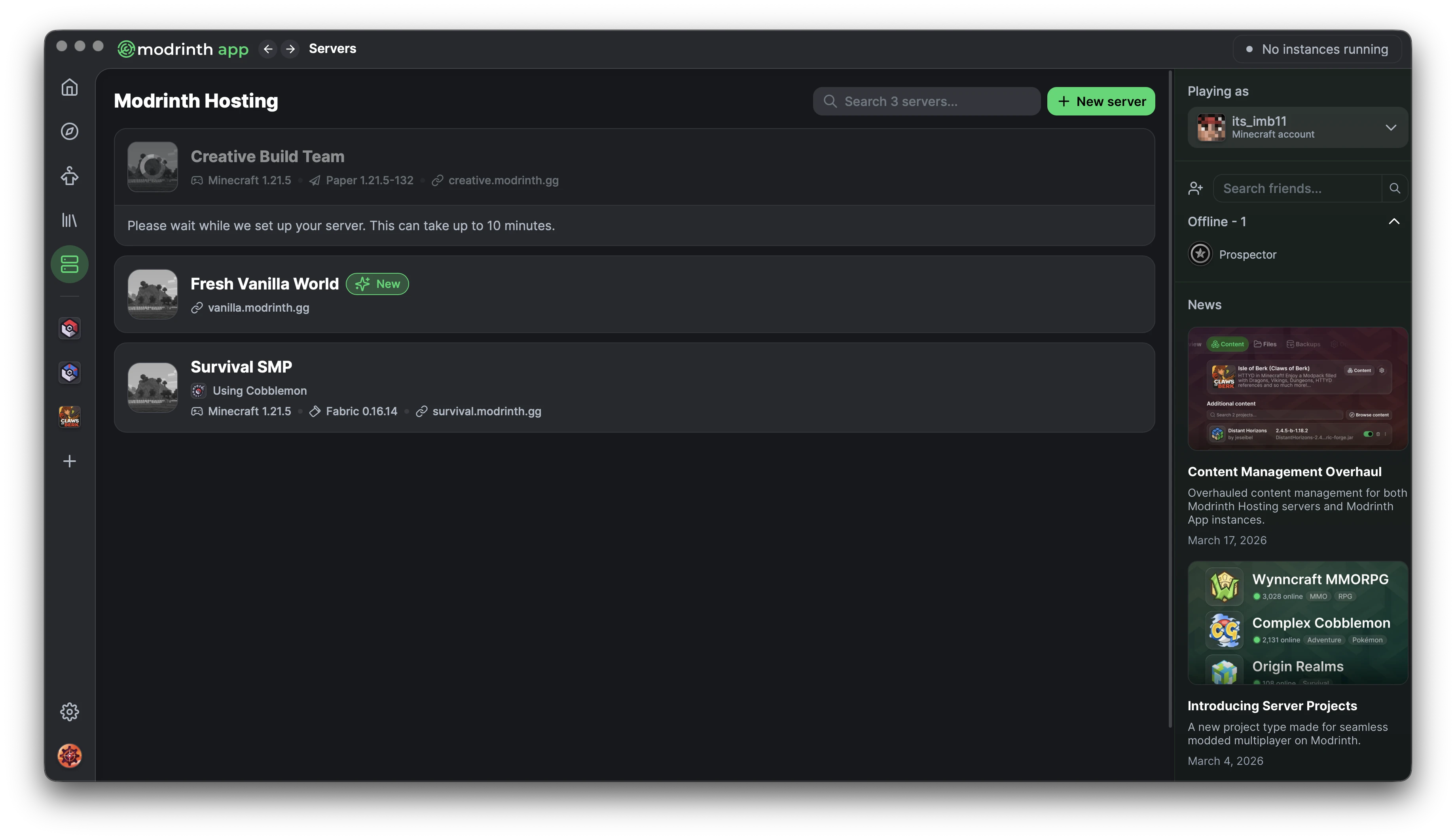Image resolution: width=1456 pixels, height=840 pixels.
Task: Open the Discover compass icon
Action: coord(69,132)
